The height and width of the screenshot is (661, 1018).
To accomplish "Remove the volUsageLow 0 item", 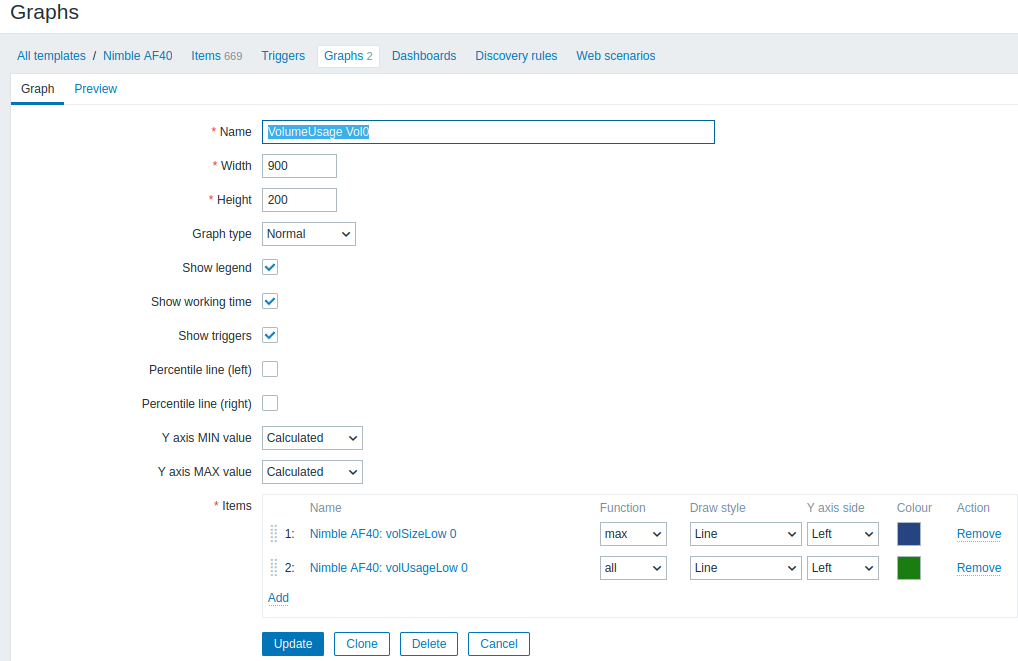I will click(x=978, y=568).
